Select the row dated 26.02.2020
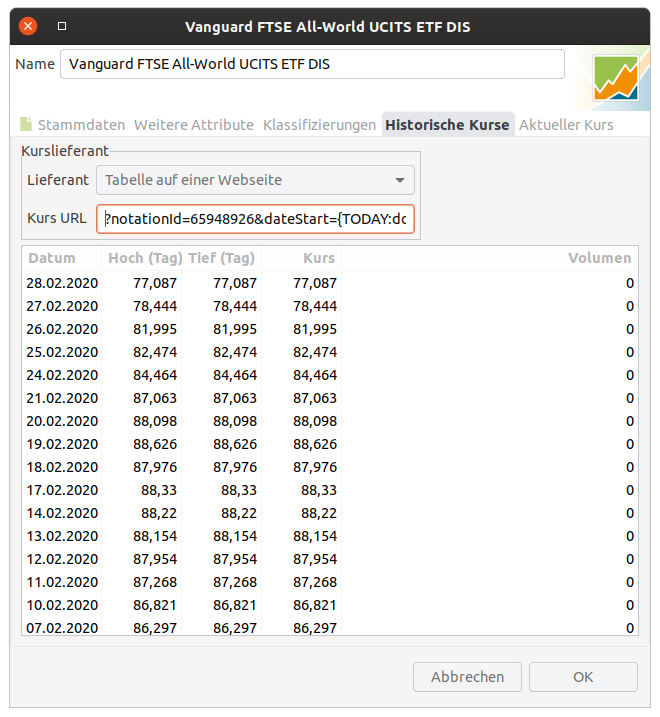 (x=330, y=329)
